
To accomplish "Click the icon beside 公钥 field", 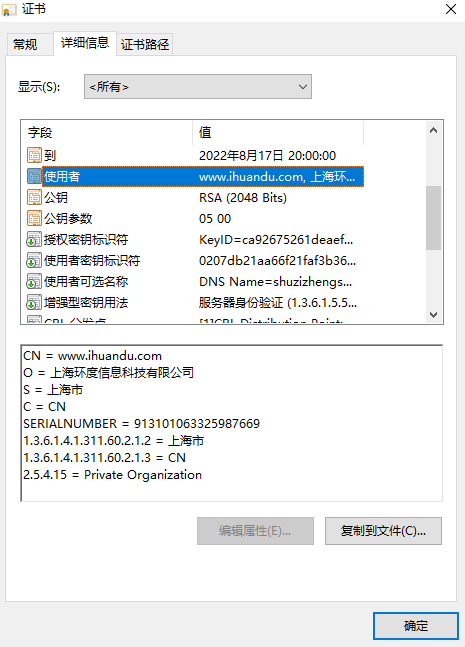I will 34,198.
